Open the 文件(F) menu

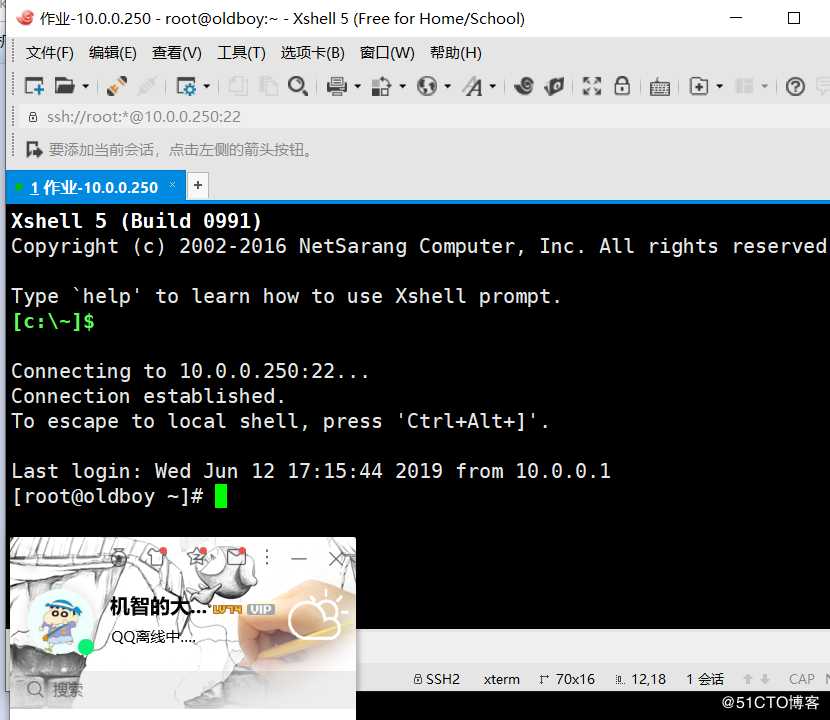coord(50,53)
